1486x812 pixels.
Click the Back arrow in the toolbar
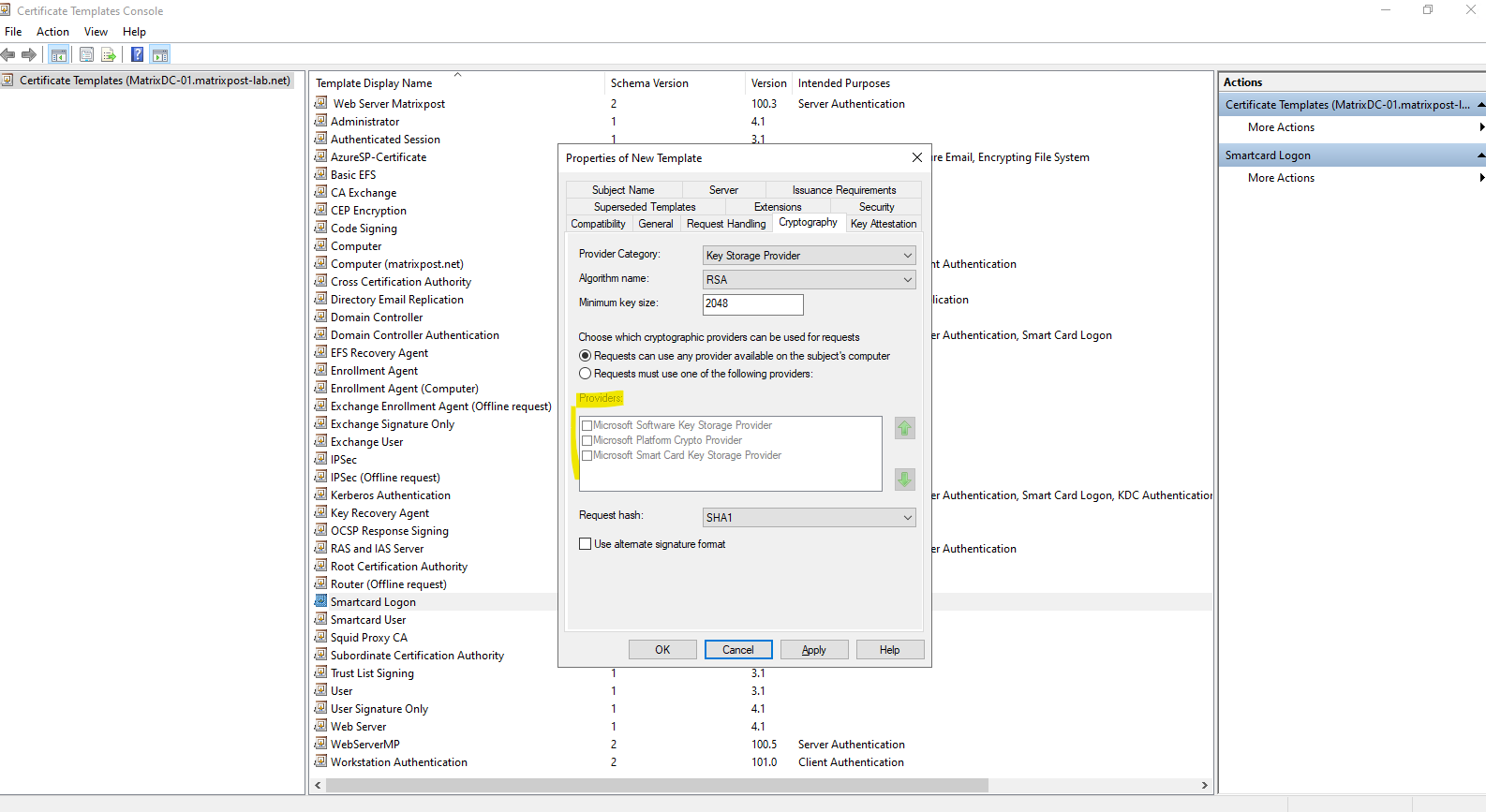click(8, 54)
